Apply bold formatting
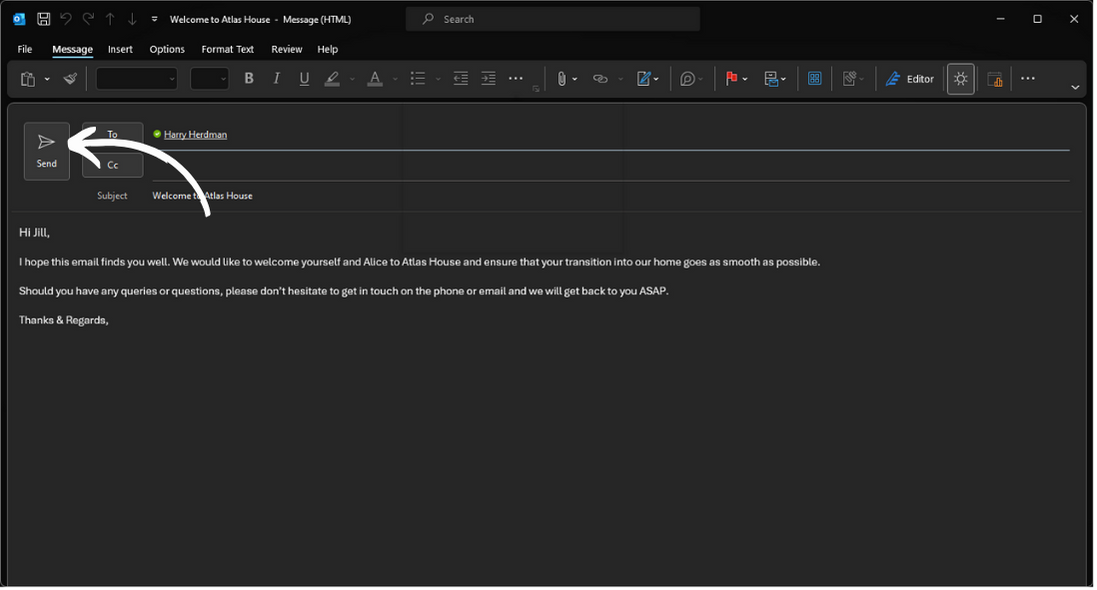Image resolution: width=1097 pixels, height=590 pixels. (x=249, y=79)
